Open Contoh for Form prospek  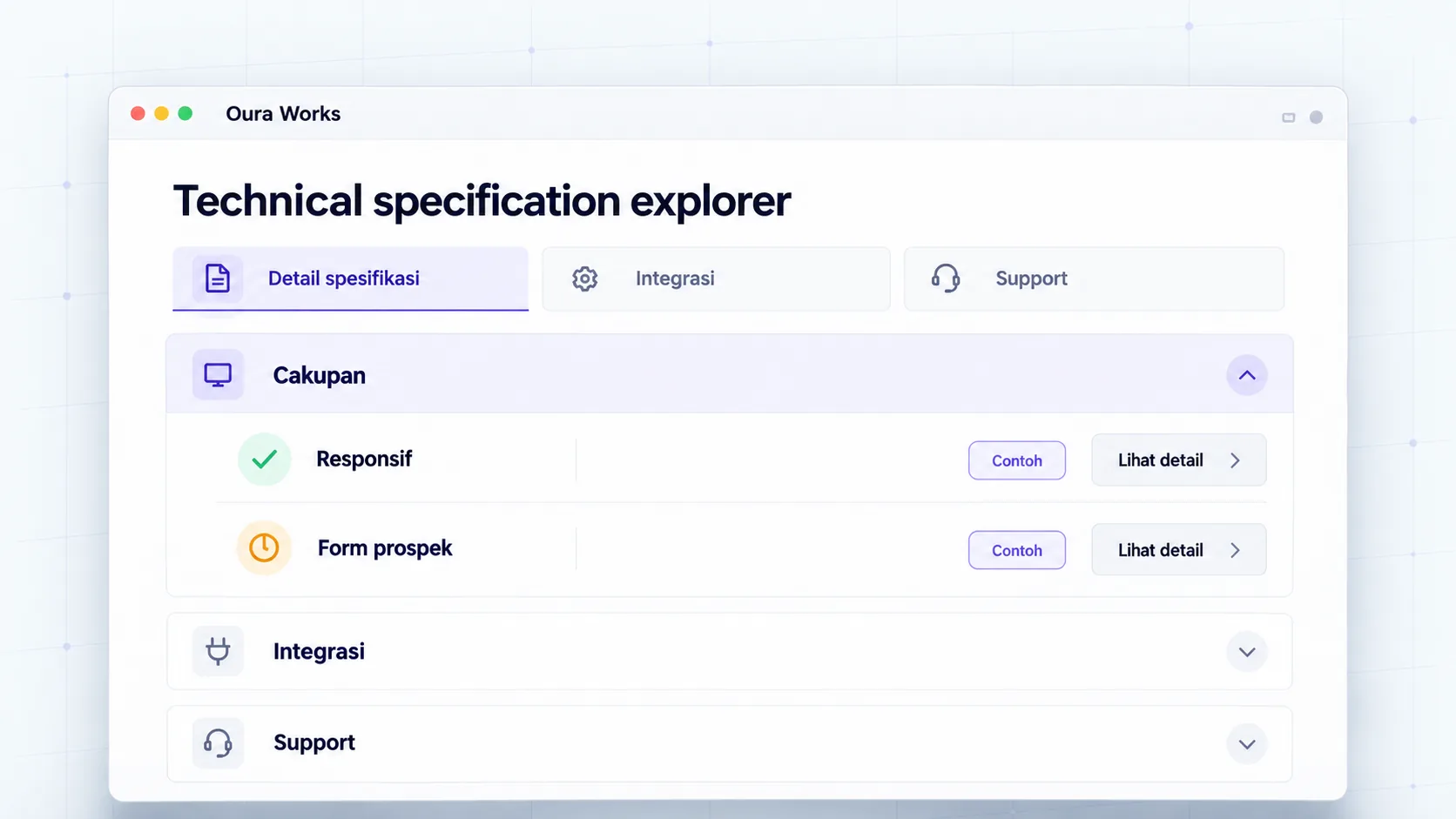pos(1017,550)
